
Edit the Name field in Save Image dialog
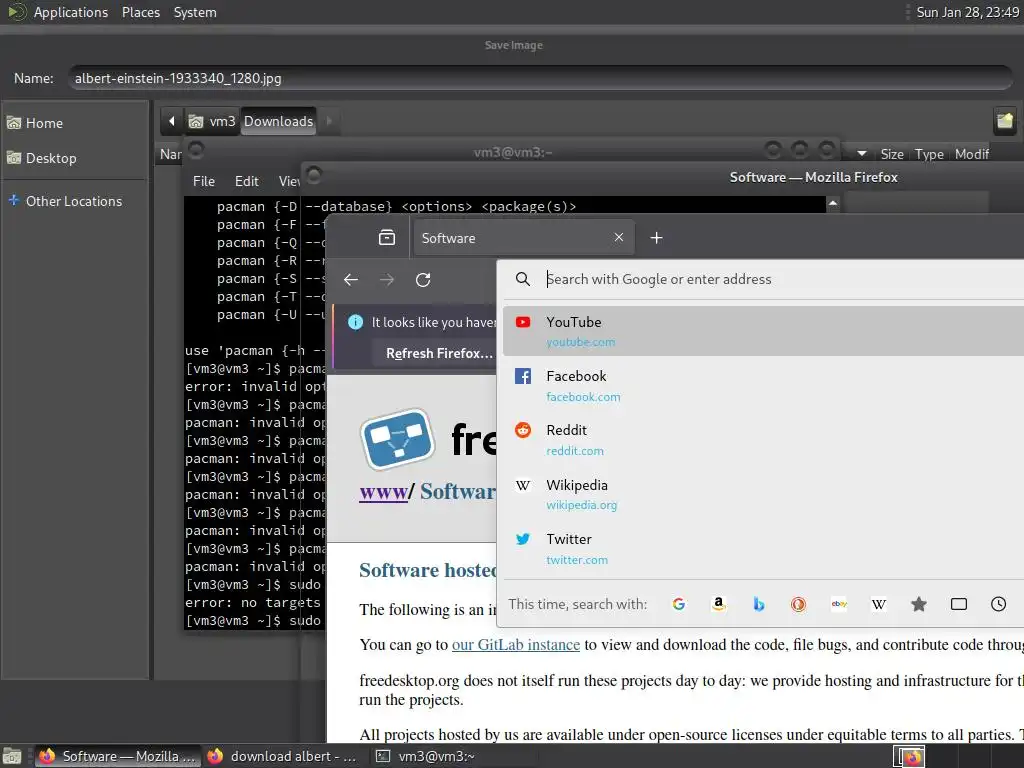click(540, 78)
